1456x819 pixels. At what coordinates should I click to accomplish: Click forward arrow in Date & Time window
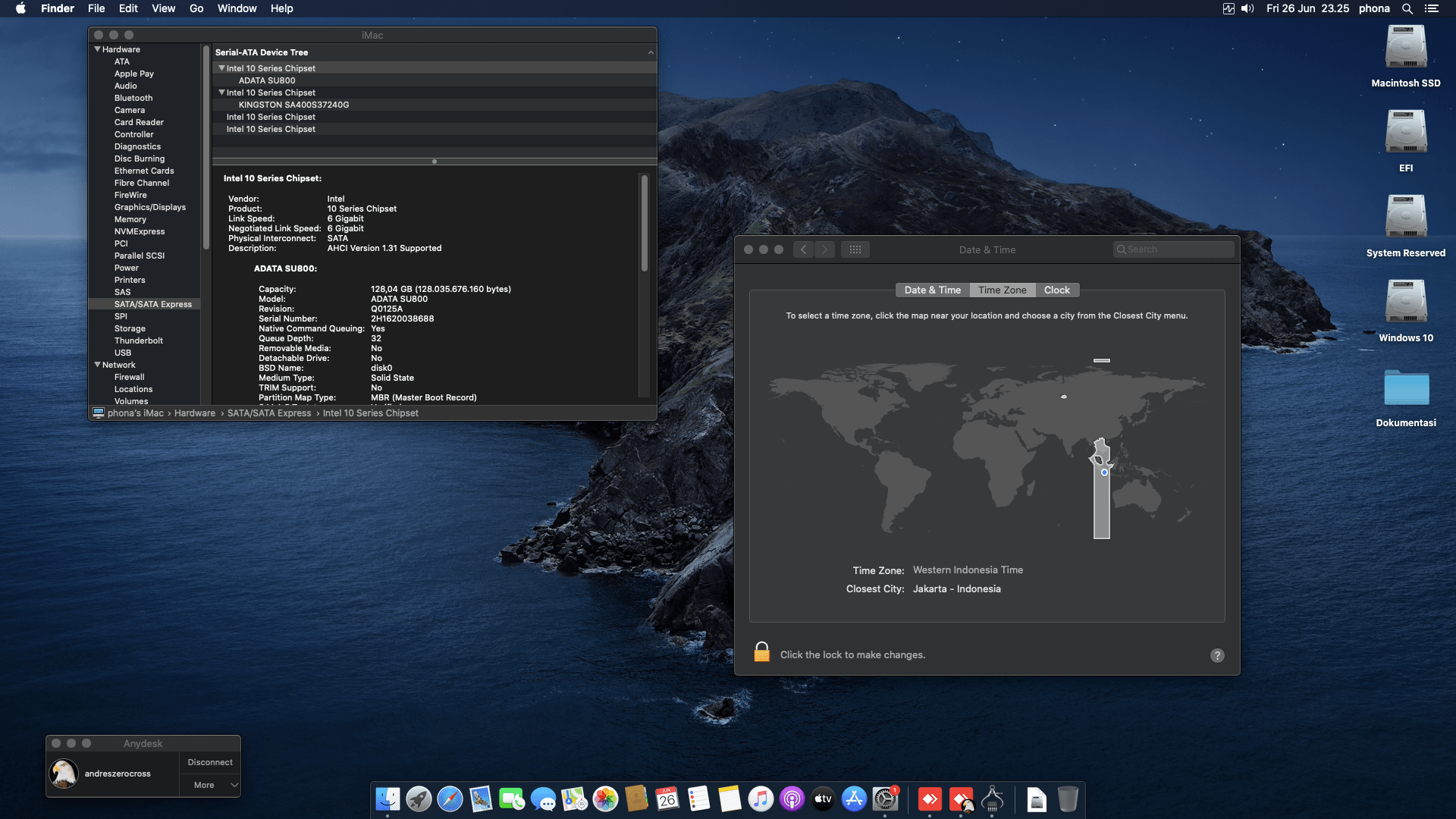[824, 249]
